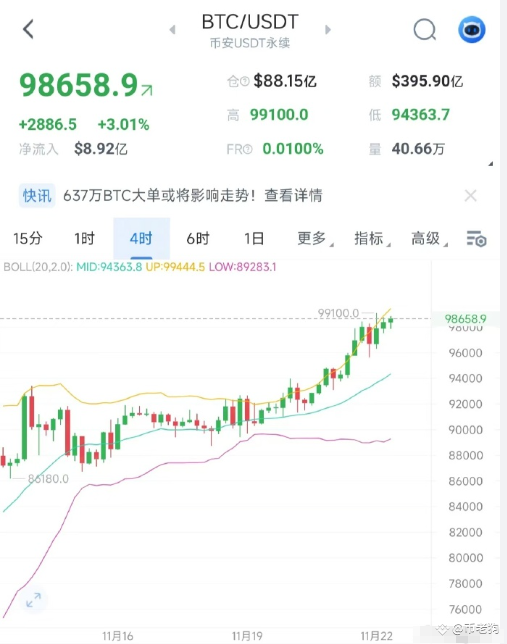Expand stats panel via corner triangle
This screenshot has width=507, height=644.
[490, 164]
